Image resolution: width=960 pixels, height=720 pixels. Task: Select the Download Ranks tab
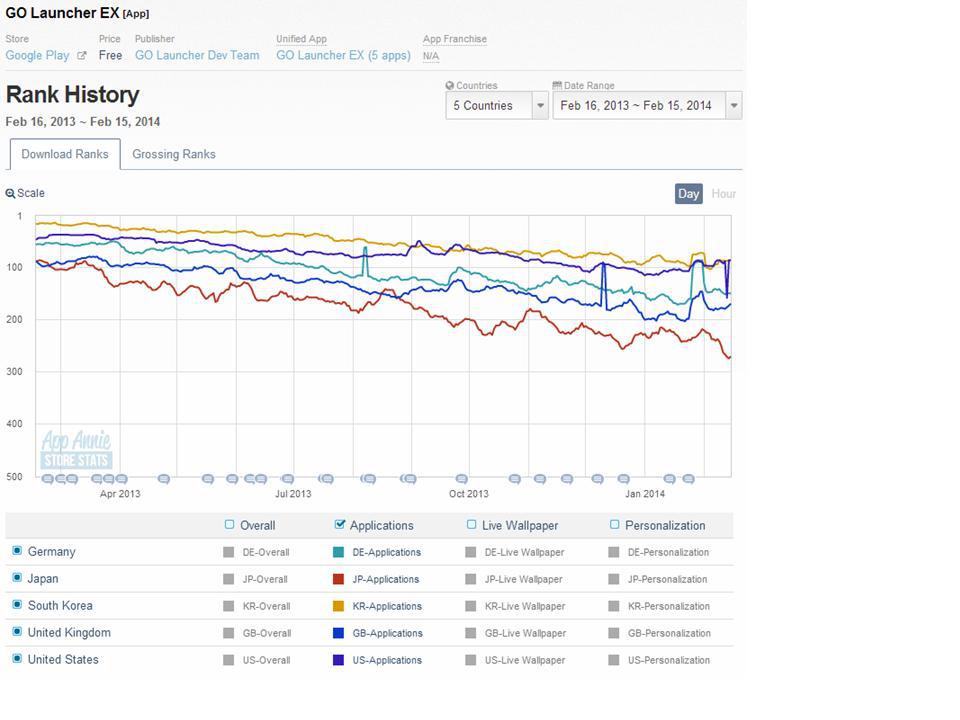pos(65,154)
